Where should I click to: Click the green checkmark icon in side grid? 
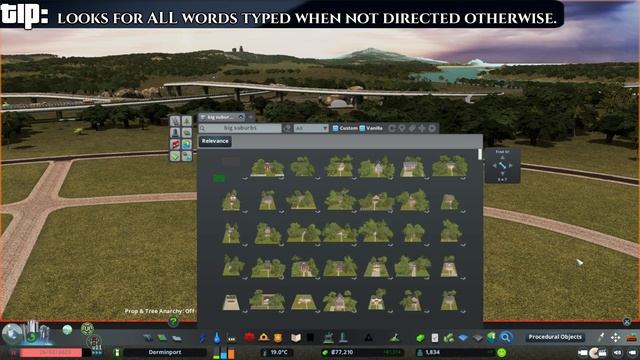175,156
